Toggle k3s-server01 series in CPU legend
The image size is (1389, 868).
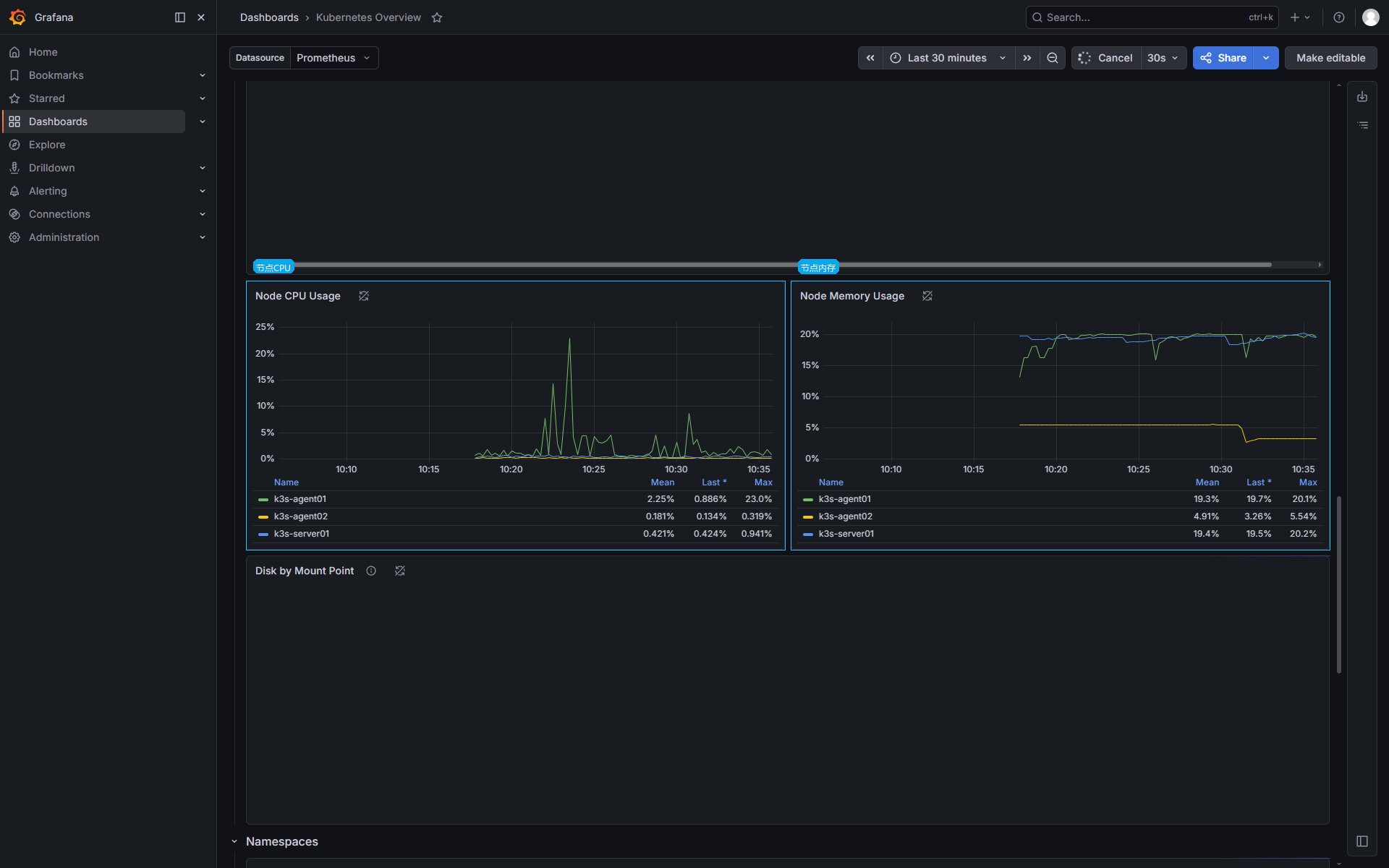(302, 534)
